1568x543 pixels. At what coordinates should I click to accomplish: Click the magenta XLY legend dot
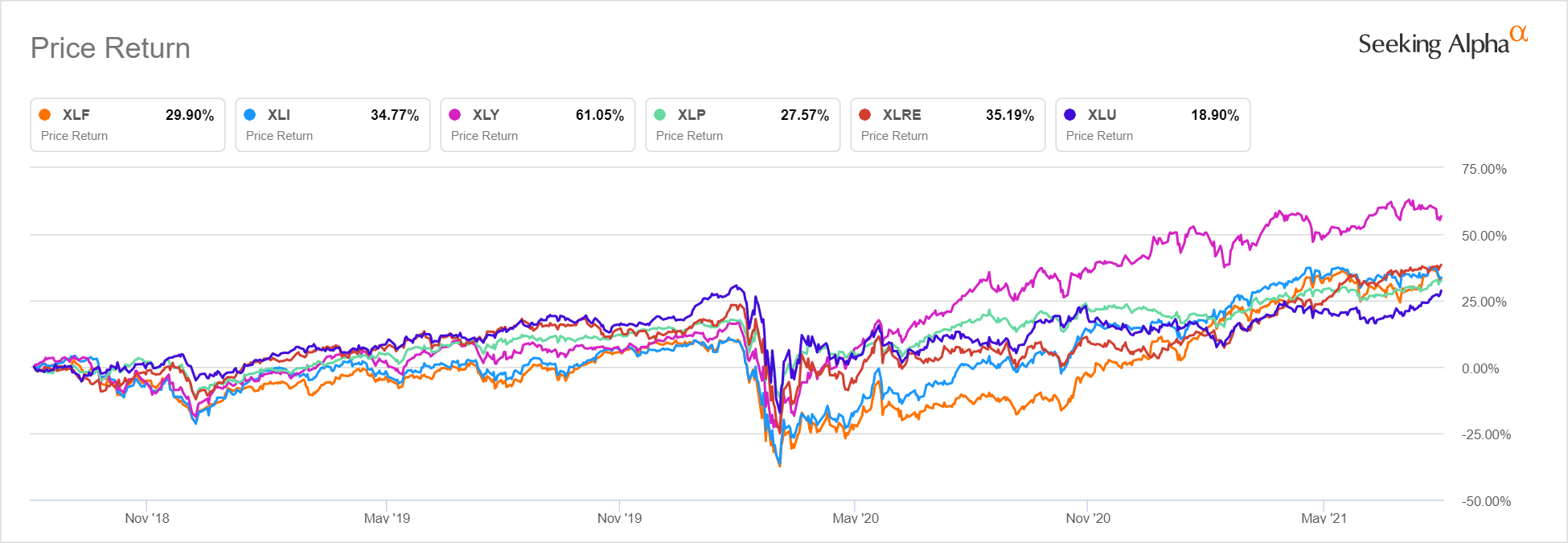tap(455, 115)
